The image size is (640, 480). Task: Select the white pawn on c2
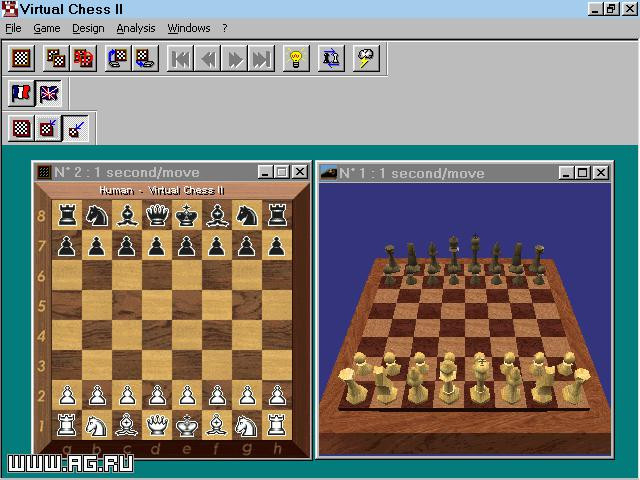pos(127,395)
